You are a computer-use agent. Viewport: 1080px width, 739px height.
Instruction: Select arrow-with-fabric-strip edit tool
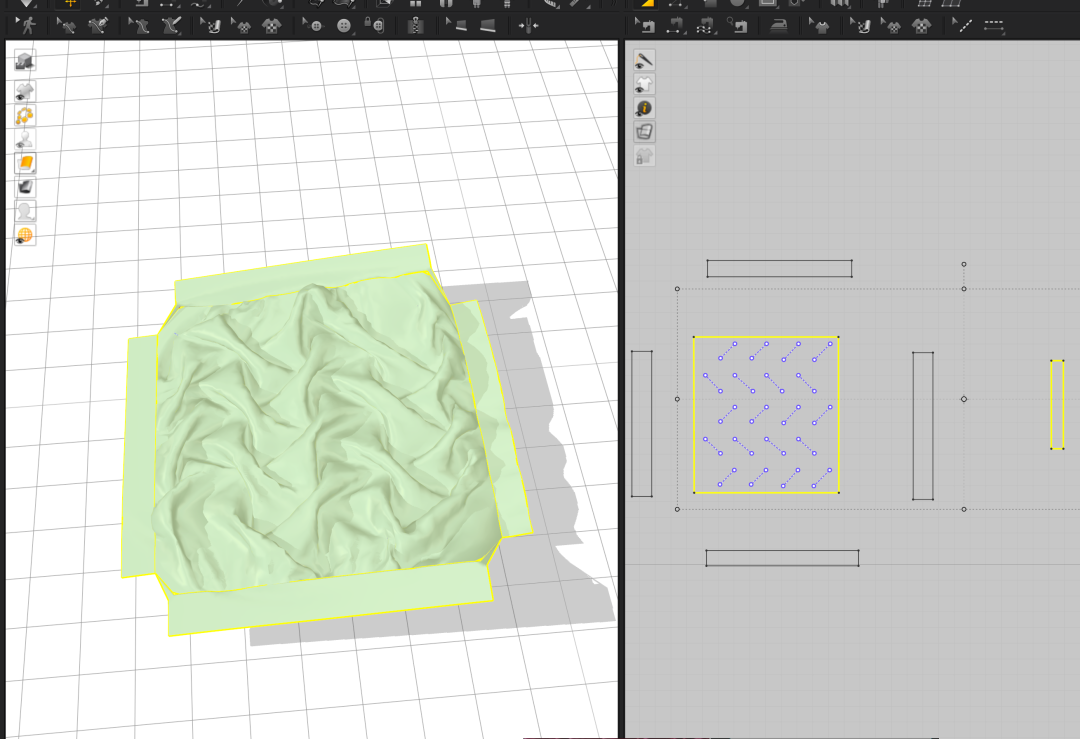[x=456, y=26]
